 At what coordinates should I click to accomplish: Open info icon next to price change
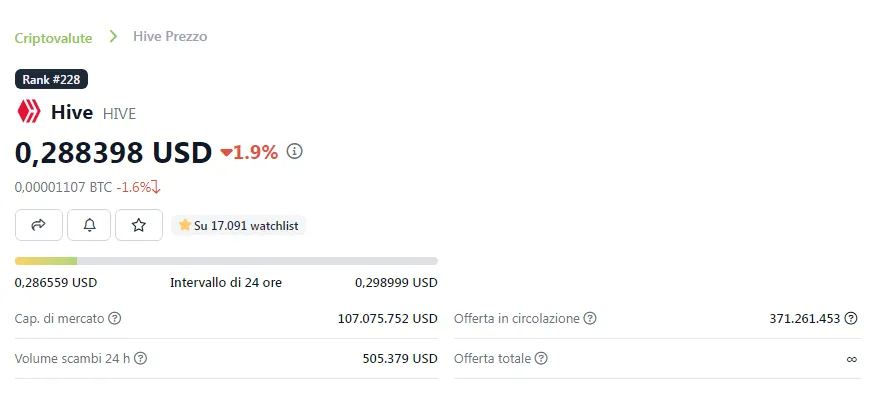(294, 151)
